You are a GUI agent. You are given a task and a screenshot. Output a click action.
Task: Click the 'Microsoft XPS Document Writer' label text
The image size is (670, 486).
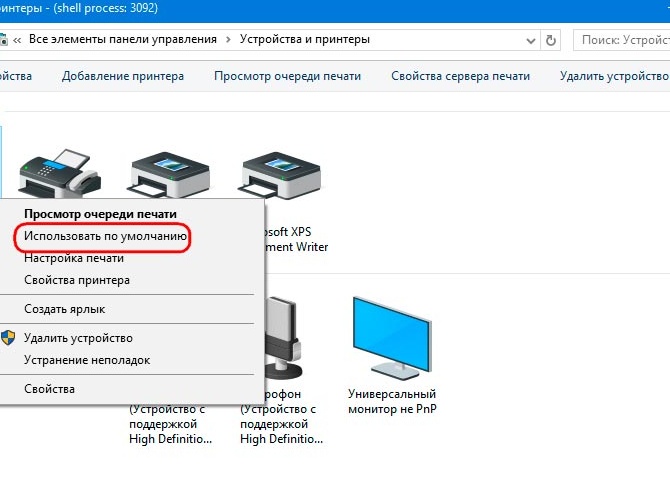[295, 239]
